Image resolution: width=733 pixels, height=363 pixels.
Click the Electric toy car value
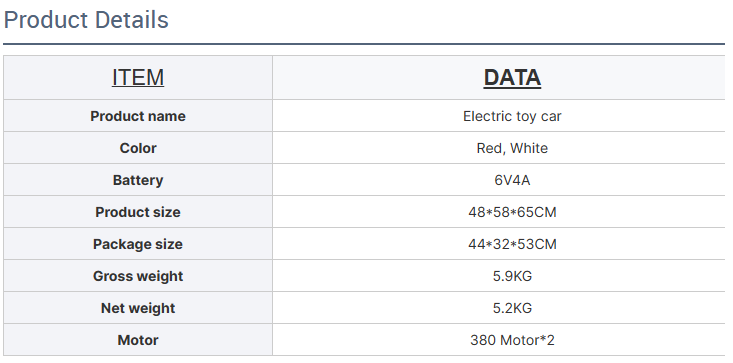pyautogui.click(x=512, y=116)
